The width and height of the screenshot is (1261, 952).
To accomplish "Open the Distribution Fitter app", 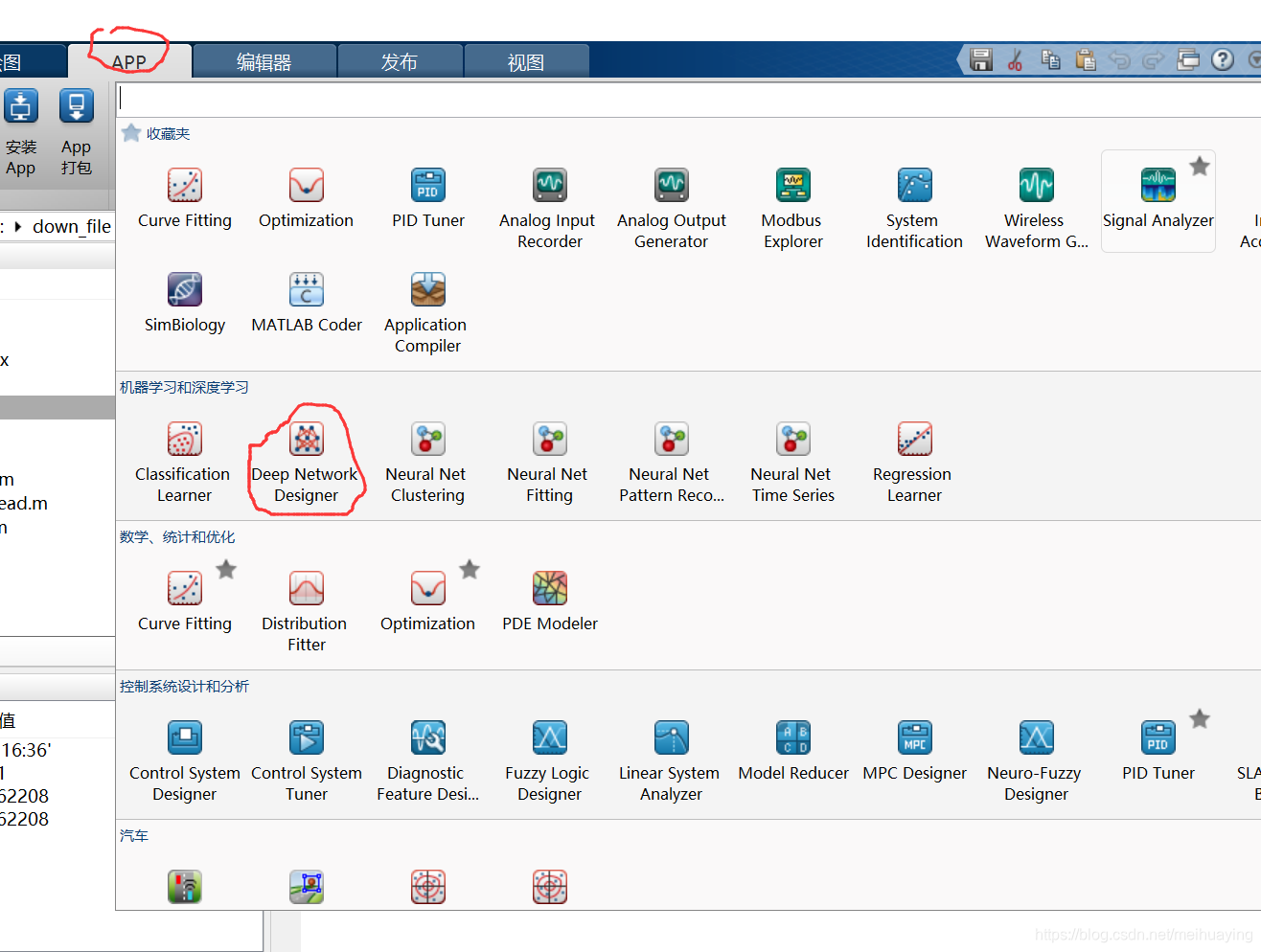I will 307,612.
